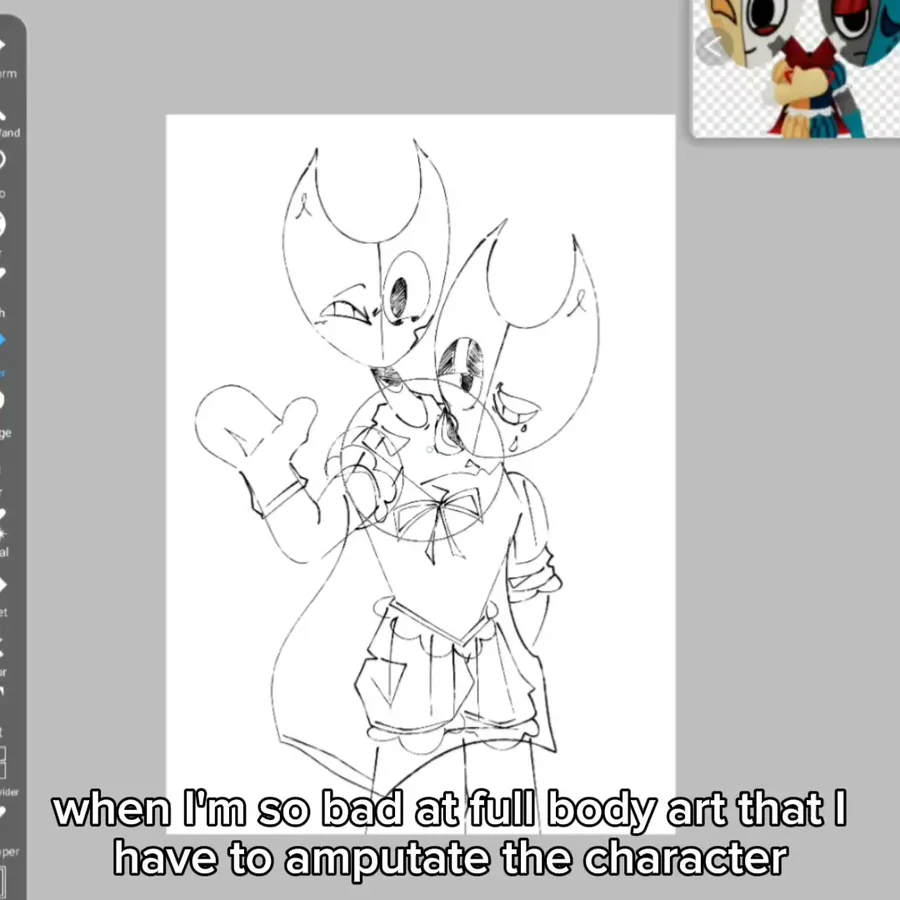Choose the Lasso tool in the toolbar
Screen dimensions: 900x900
(3, 172)
